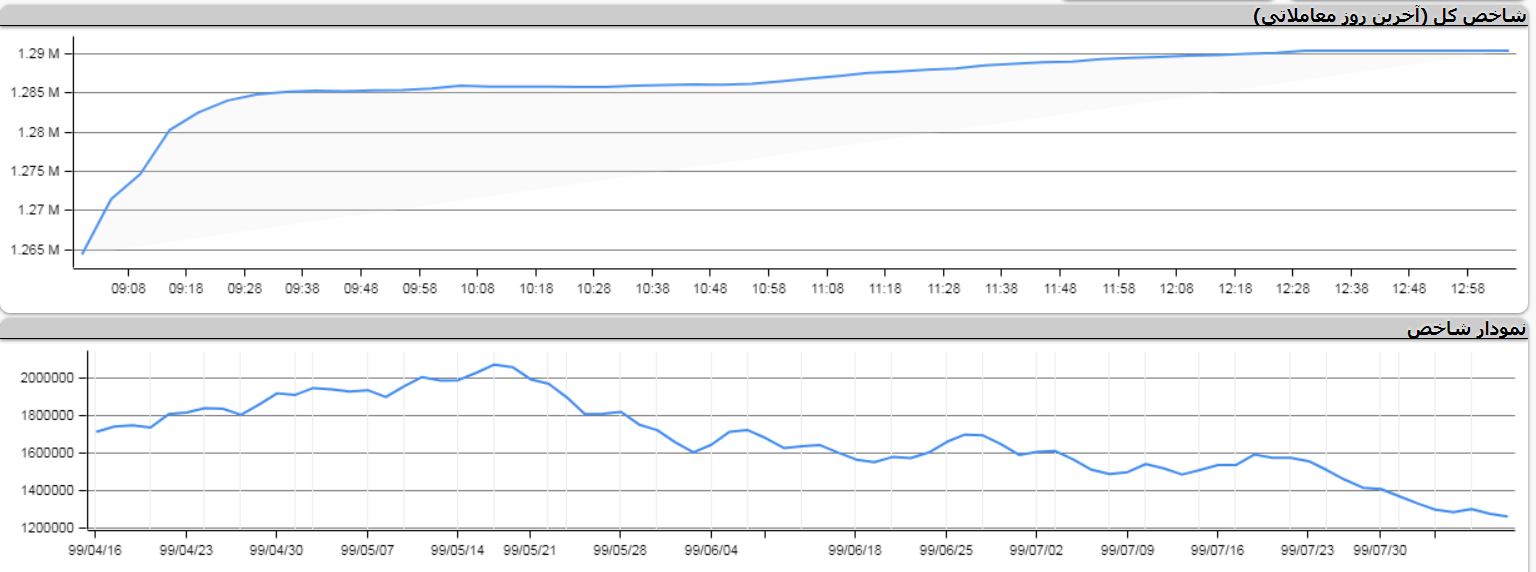Click the 99/06/25 date label
The width and height of the screenshot is (1536, 572).
click(946, 550)
